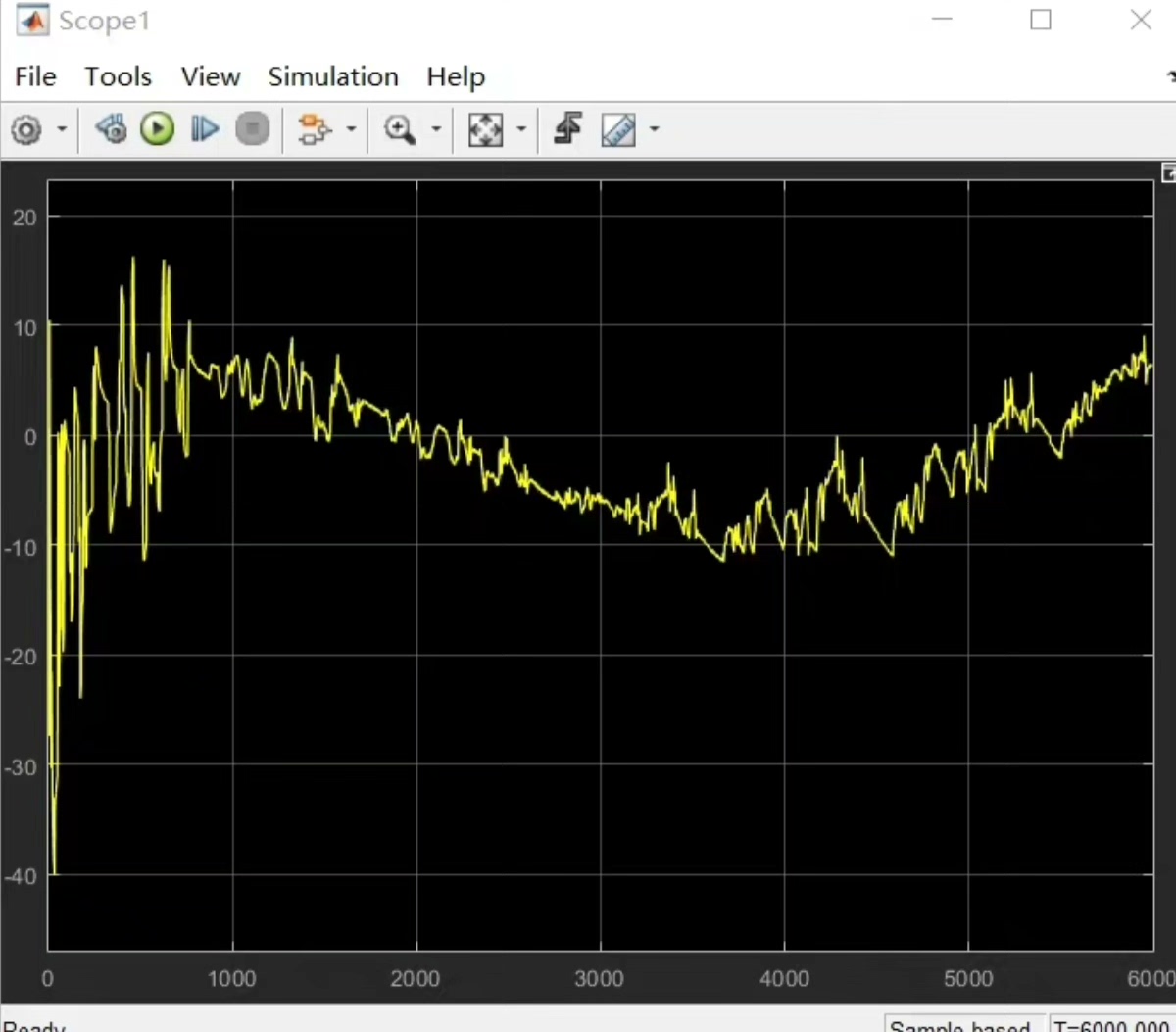
Task: Click the Scale Axes Limits icon
Action: pos(485,129)
